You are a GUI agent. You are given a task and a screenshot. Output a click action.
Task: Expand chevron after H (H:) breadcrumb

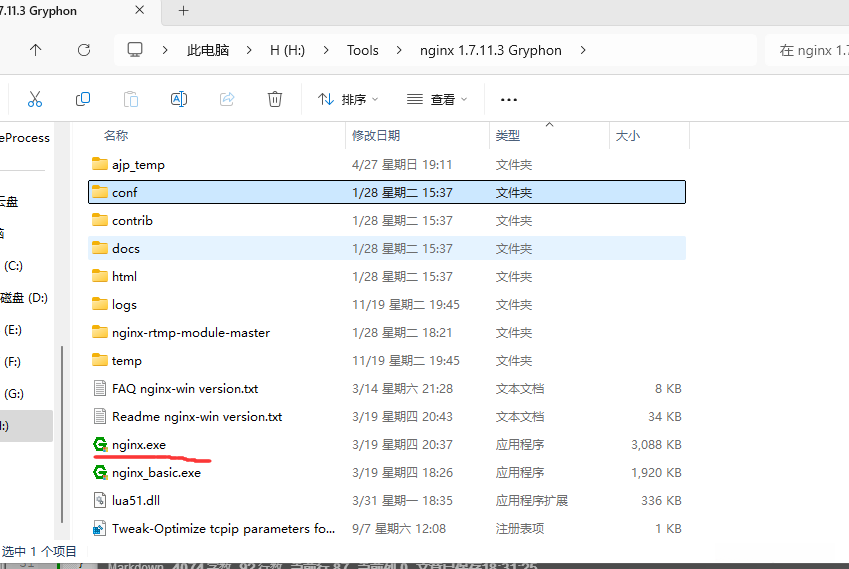(326, 50)
